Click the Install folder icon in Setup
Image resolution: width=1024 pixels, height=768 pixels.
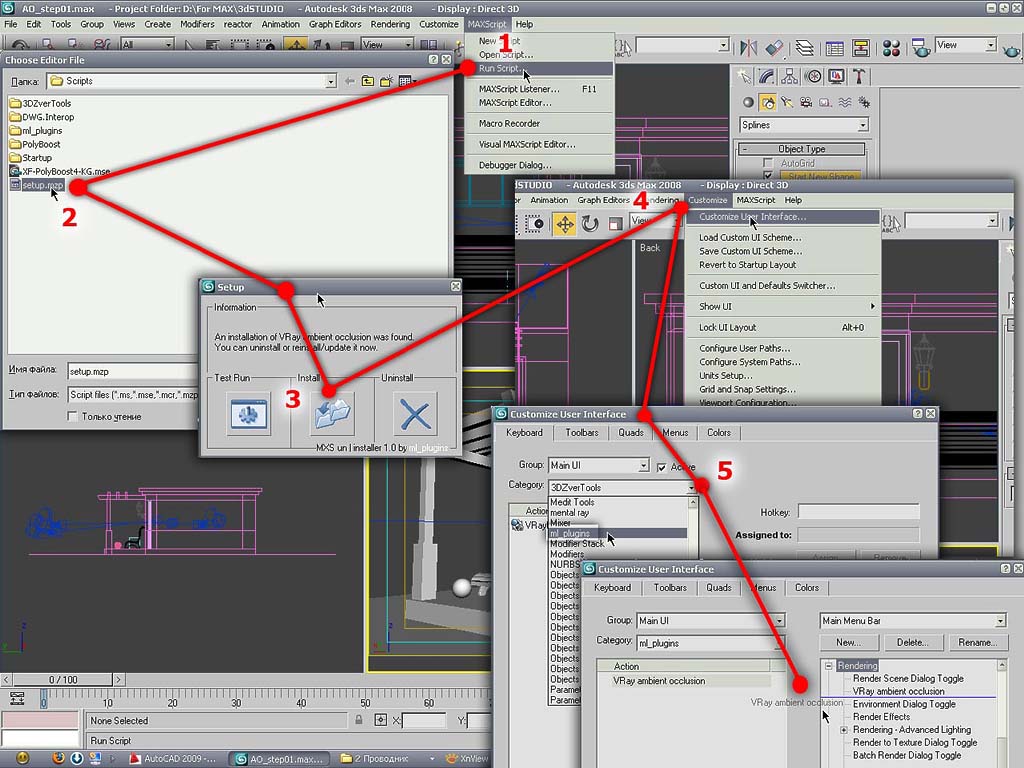click(332, 412)
